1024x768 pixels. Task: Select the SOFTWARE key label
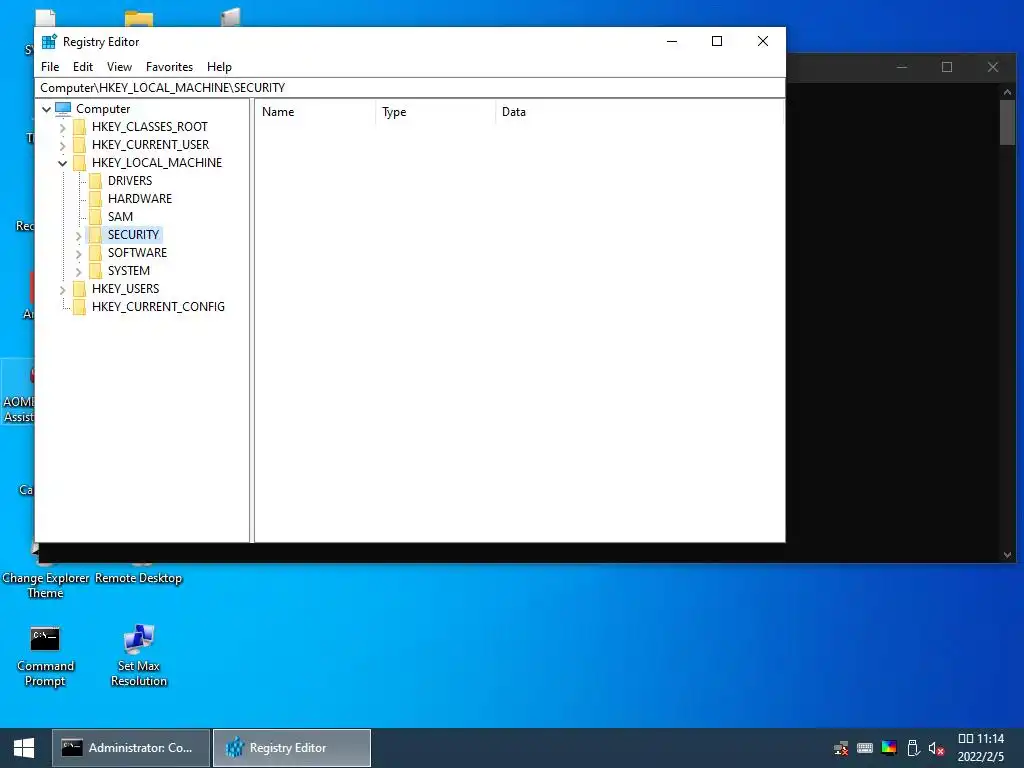[137, 252]
